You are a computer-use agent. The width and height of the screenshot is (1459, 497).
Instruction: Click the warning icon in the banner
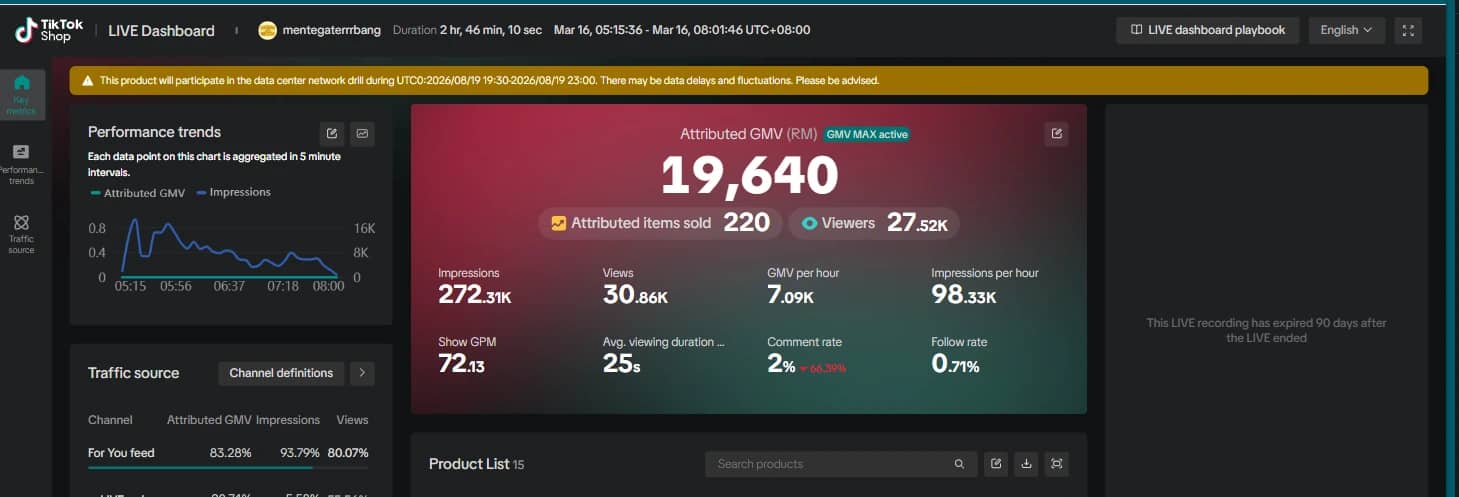[88, 81]
